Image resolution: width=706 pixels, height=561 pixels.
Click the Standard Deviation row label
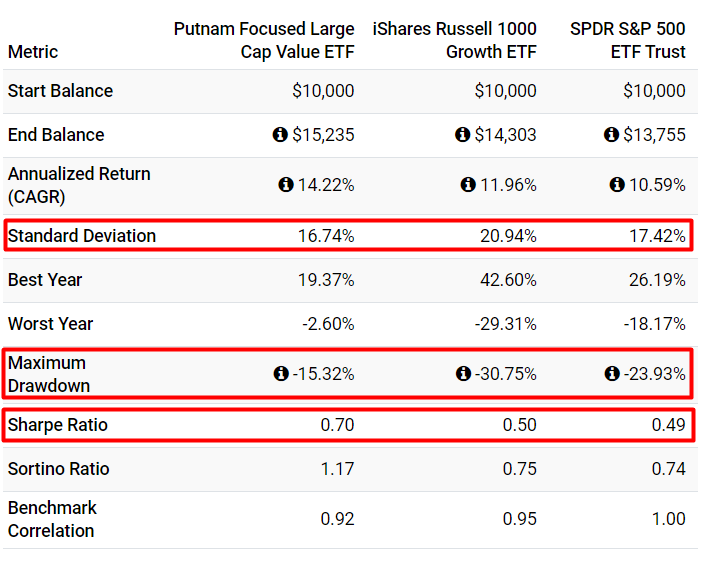(x=82, y=236)
